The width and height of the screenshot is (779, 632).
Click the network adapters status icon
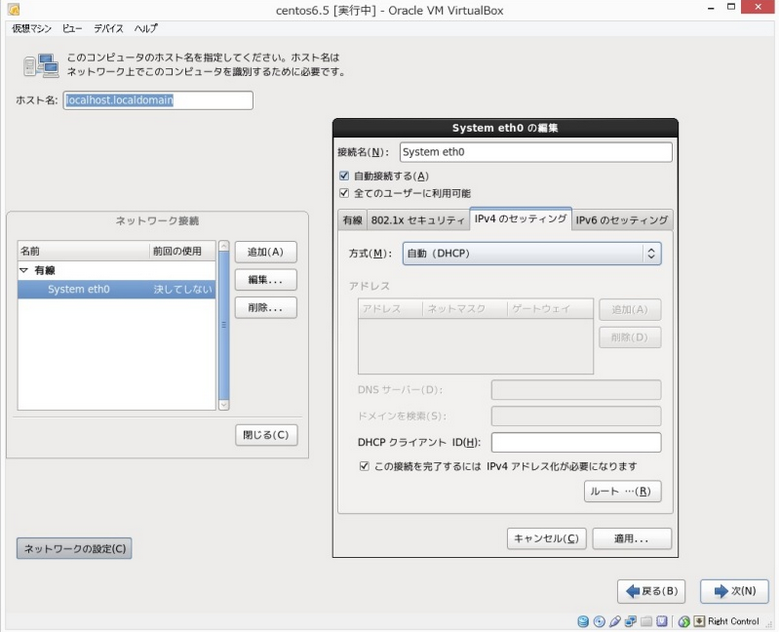[x=630, y=621]
